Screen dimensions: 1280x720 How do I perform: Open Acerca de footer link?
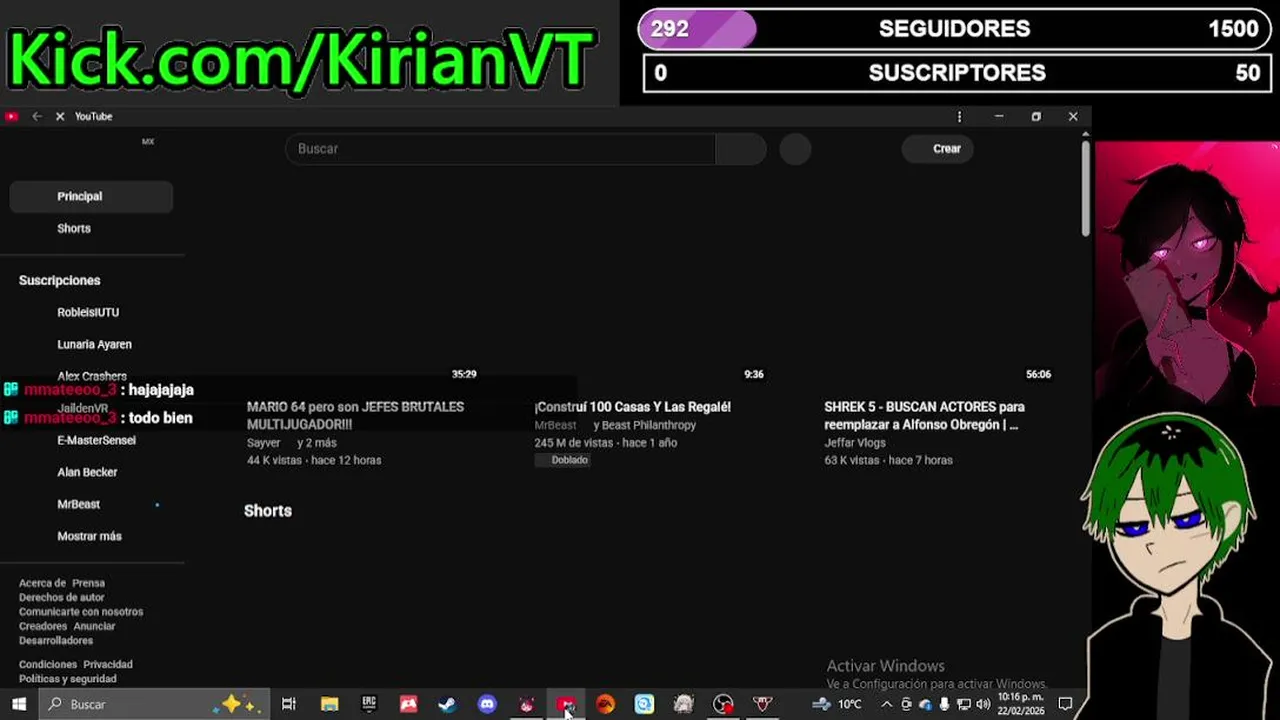click(42, 583)
